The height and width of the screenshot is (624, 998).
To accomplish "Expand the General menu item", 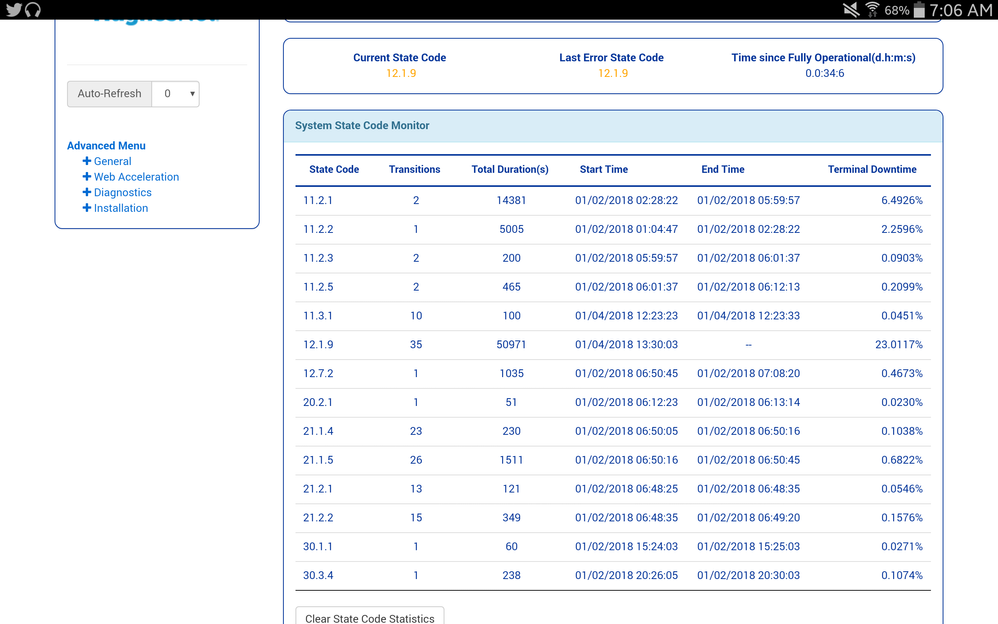I will (112, 161).
